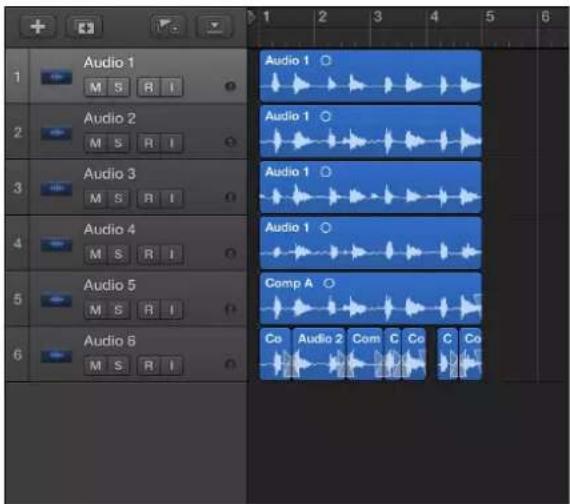The width and height of the screenshot is (570, 504).
Task: Click the duplicate track button
Action: pos(84,27)
